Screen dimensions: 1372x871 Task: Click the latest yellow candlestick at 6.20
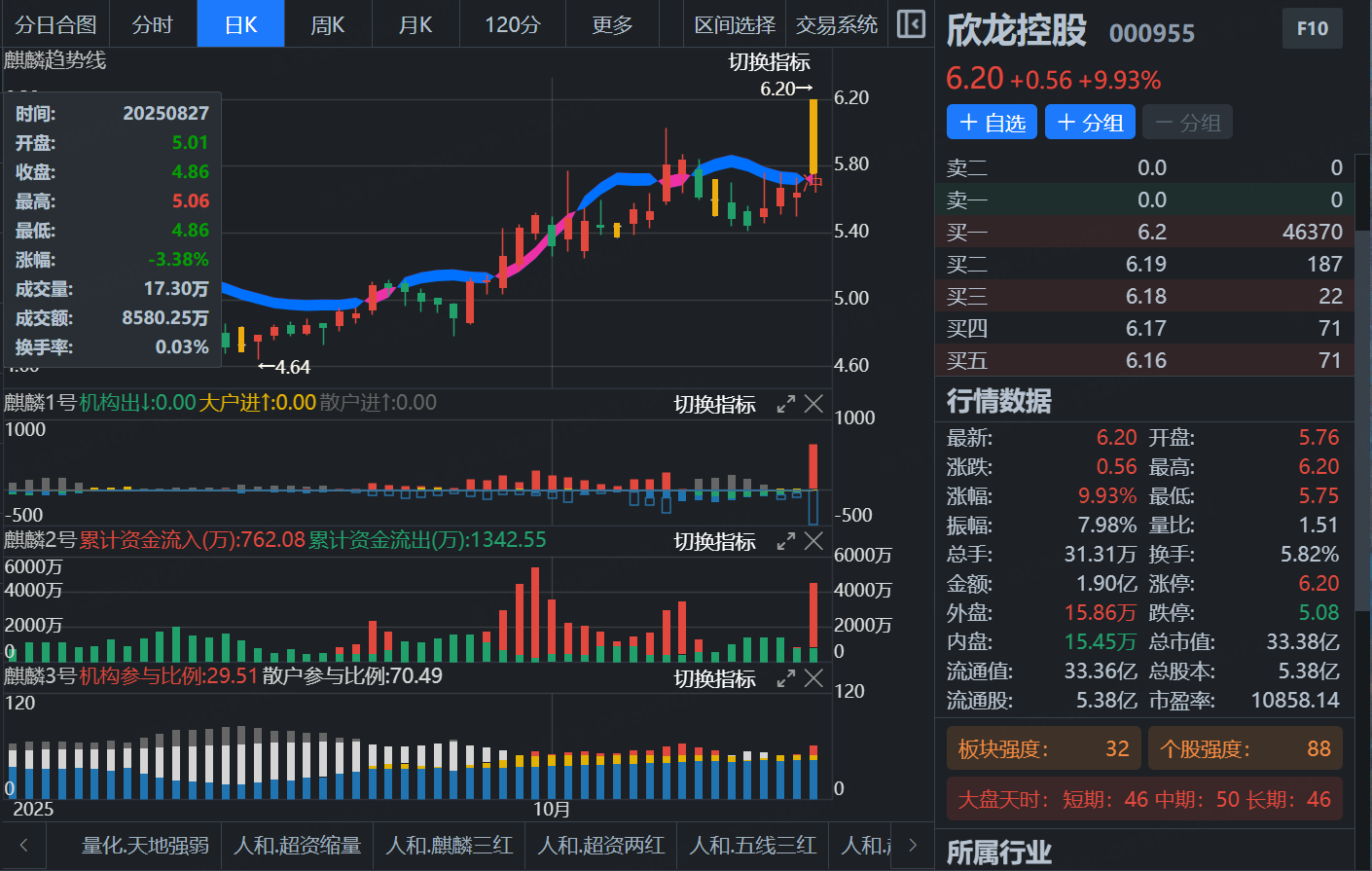pyautogui.click(x=813, y=136)
